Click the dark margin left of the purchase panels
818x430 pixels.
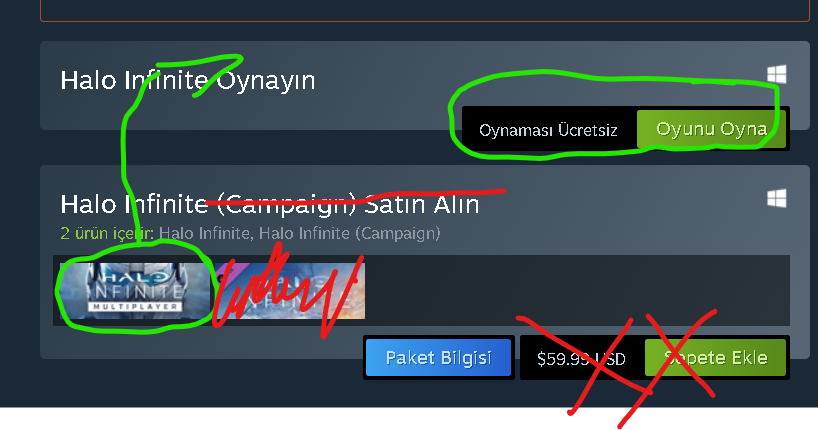(20, 209)
